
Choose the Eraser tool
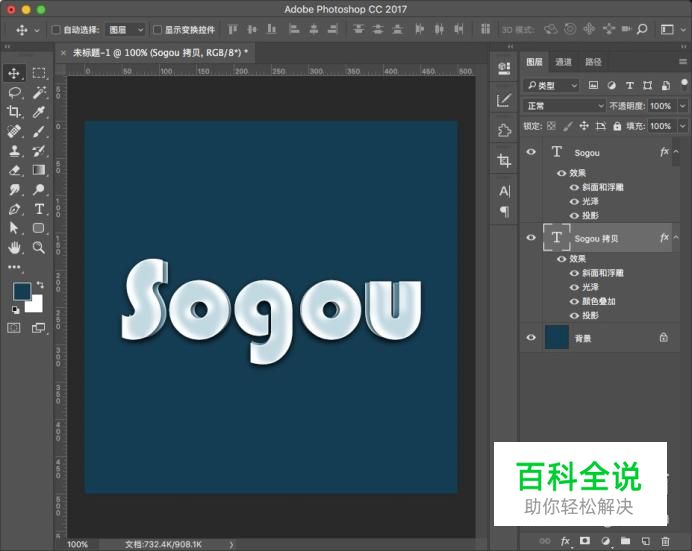(14, 170)
